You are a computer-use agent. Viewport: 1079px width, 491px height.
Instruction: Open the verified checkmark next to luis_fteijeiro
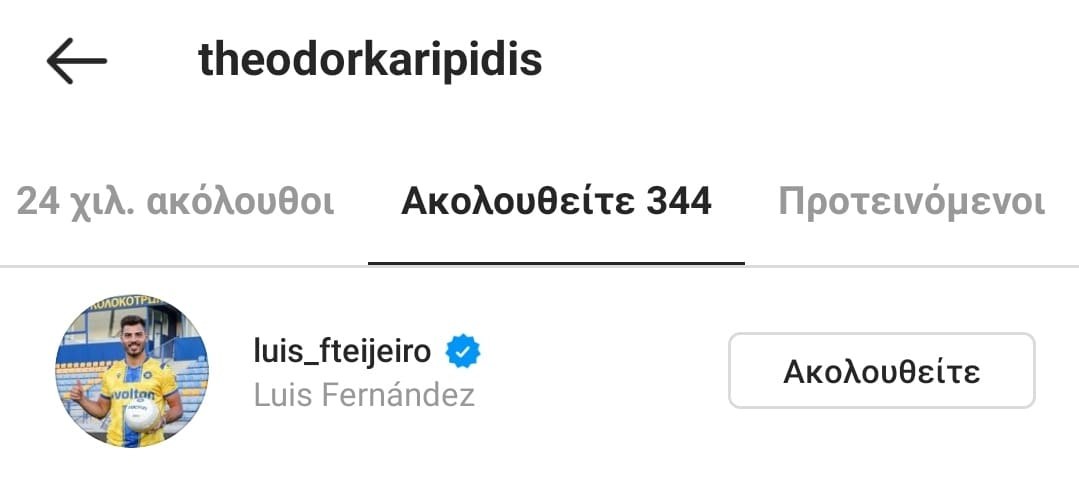[x=463, y=352]
